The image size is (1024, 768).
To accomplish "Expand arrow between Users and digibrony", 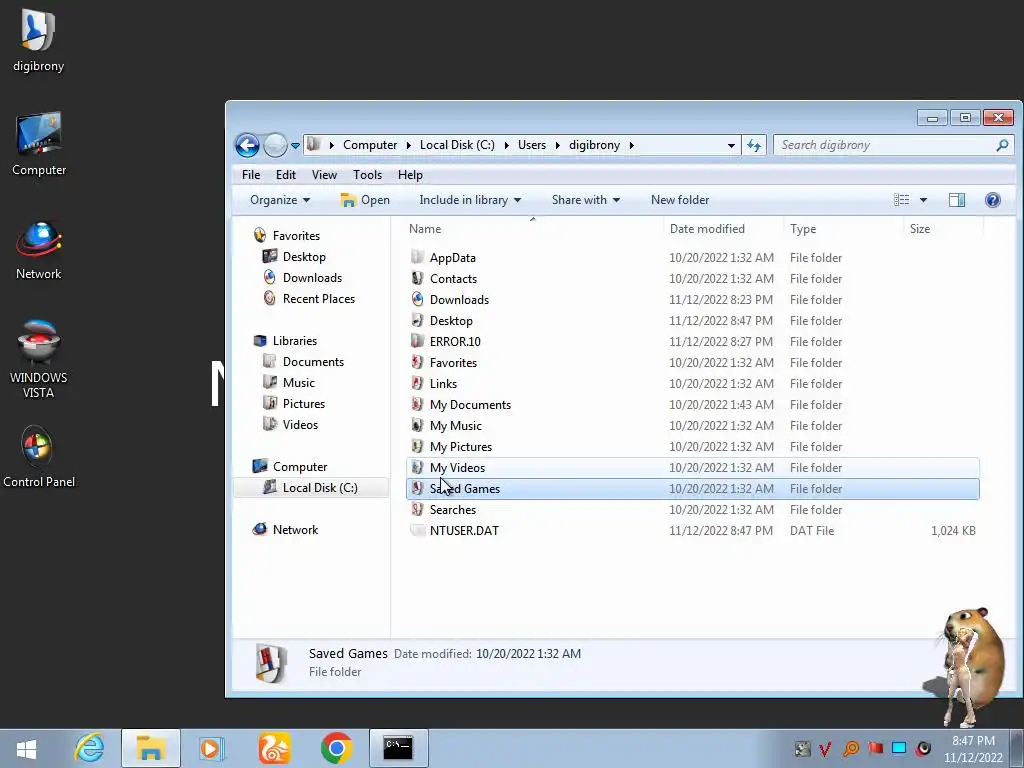I will pyautogui.click(x=558, y=145).
